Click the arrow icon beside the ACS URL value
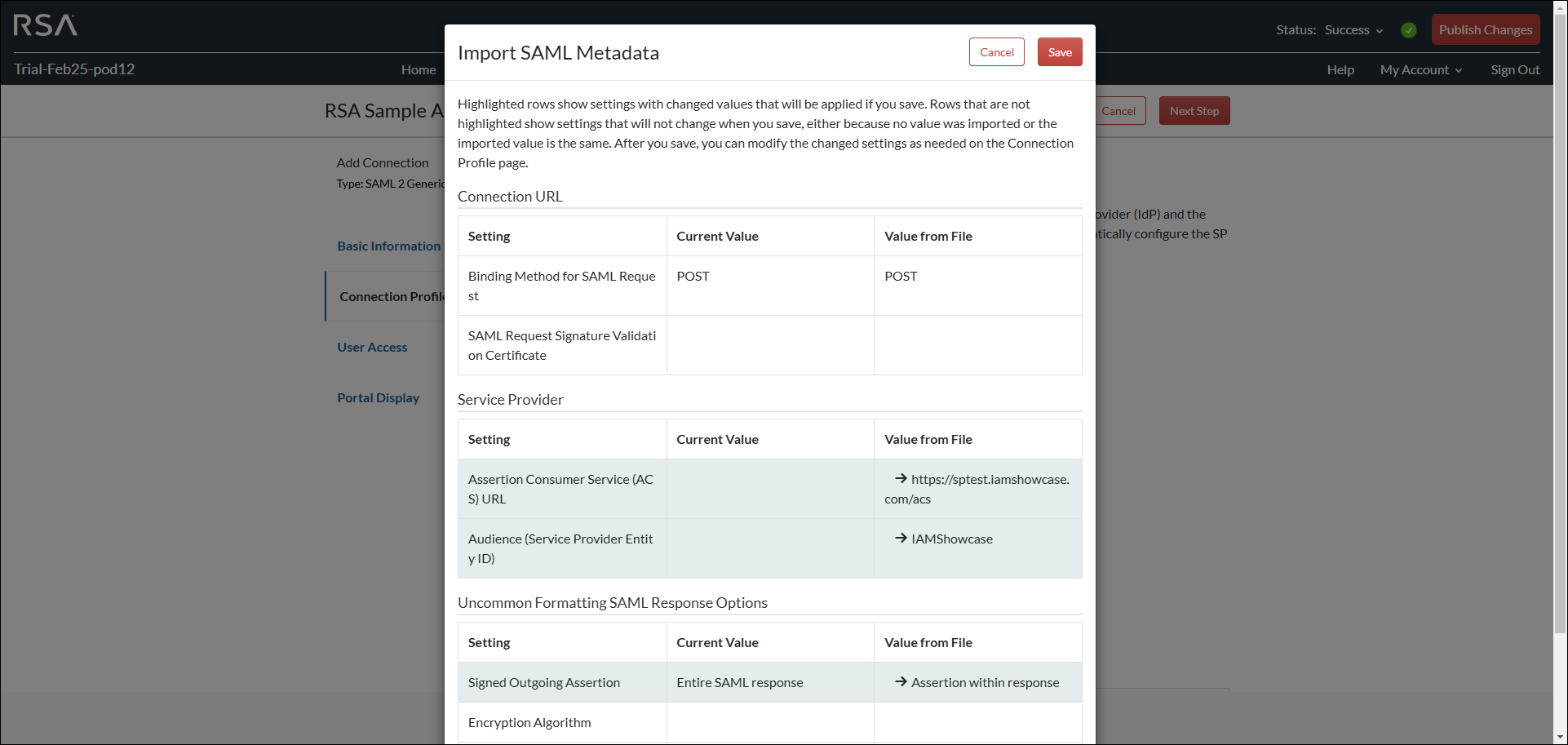The image size is (1568, 745). 899,479
